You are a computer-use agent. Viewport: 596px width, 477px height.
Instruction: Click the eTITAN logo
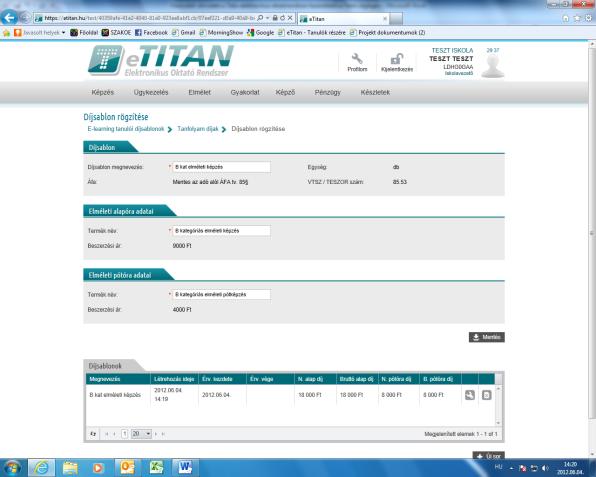point(160,60)
